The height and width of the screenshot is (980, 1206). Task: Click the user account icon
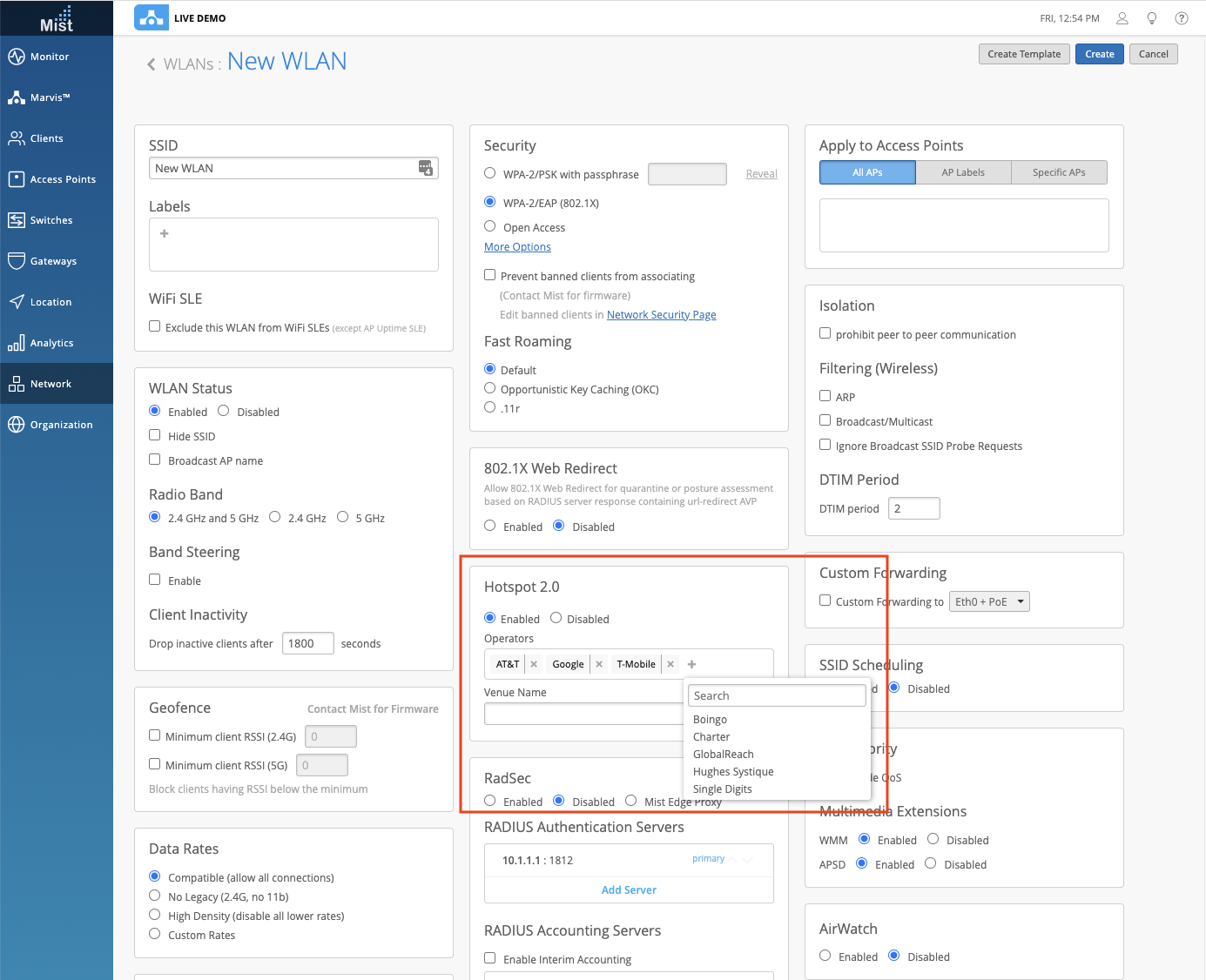pyautogui.click(x=1122, y=18)
